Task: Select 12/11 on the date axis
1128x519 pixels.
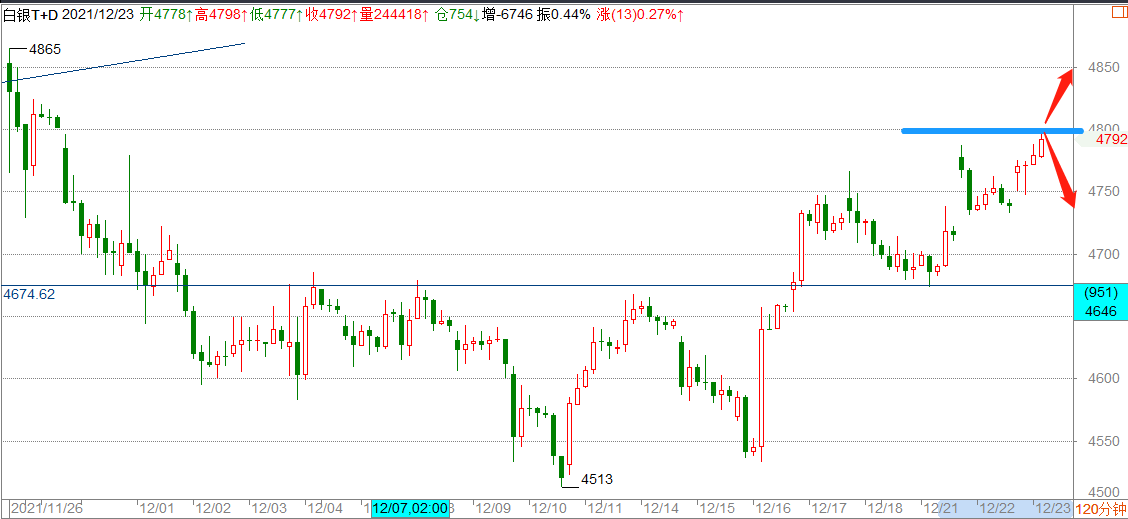Action: (605, 509)
